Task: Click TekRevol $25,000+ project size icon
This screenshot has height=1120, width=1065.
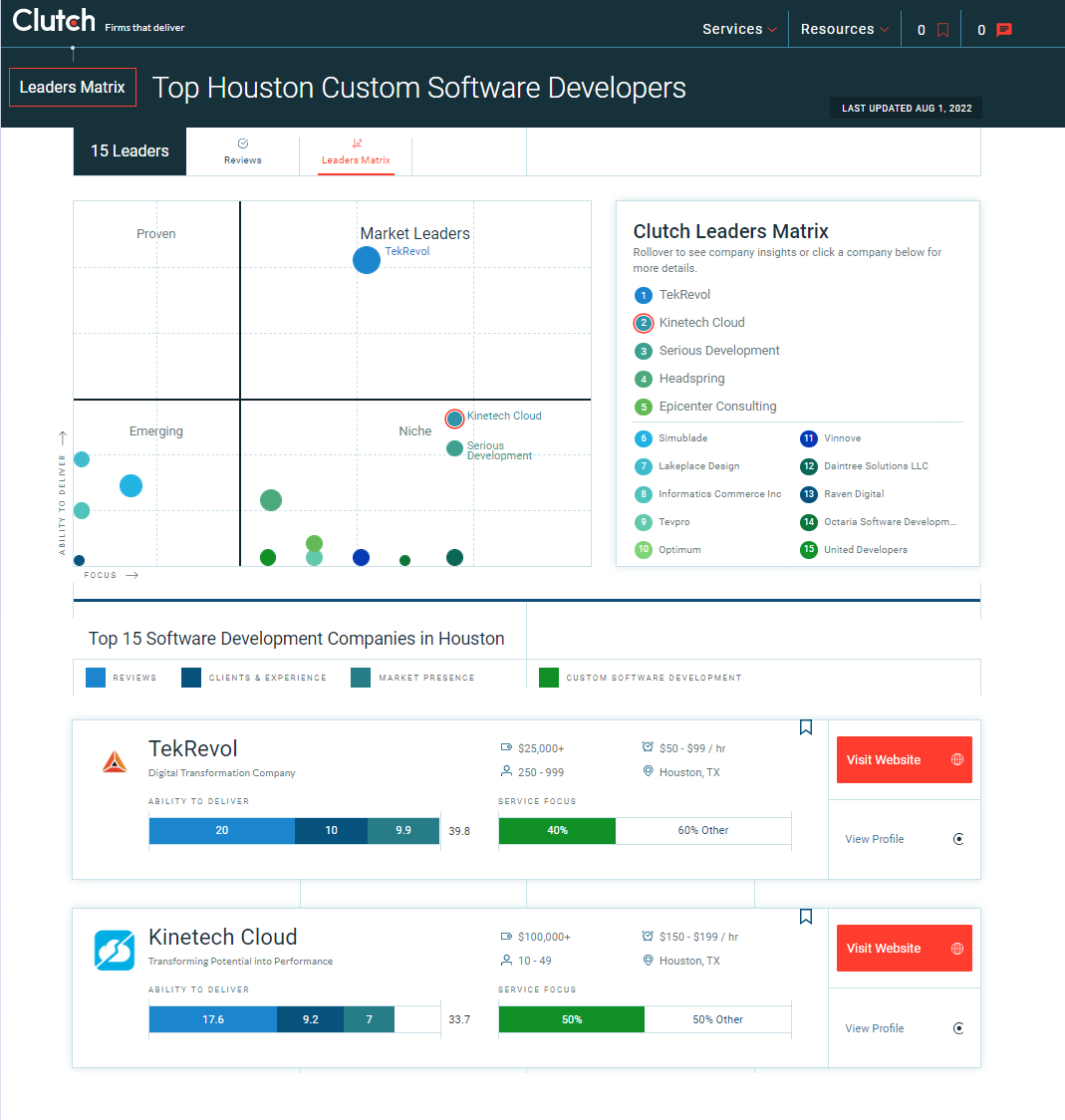Action: tap(506, 748)
